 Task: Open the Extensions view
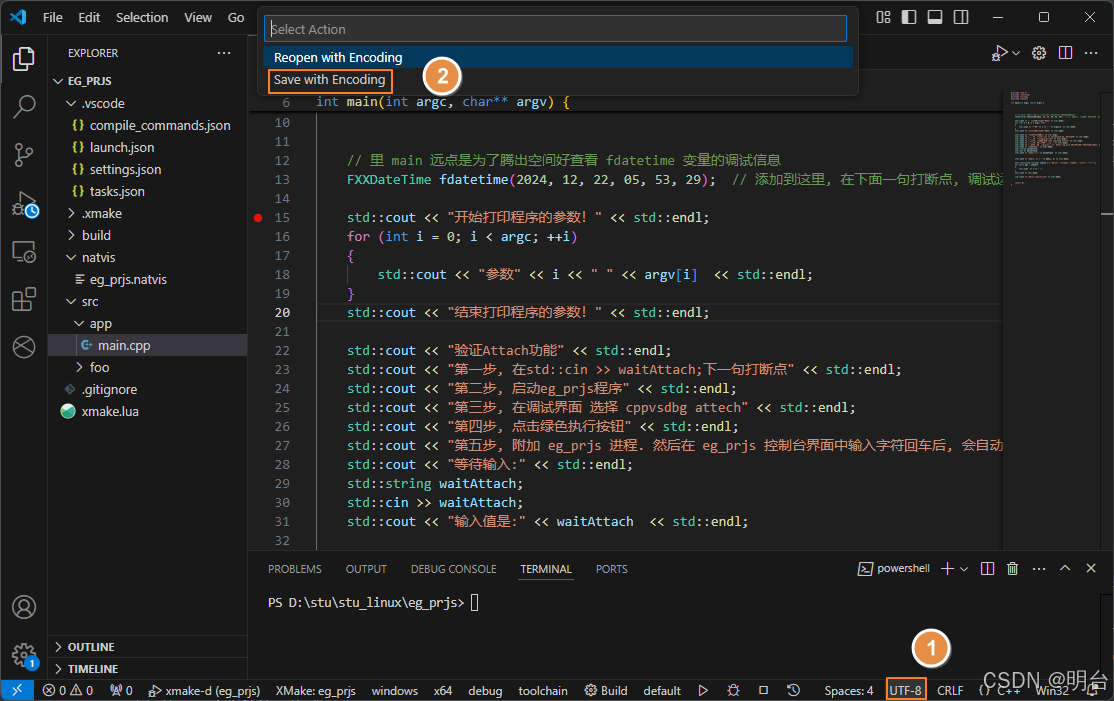point(23,299)
